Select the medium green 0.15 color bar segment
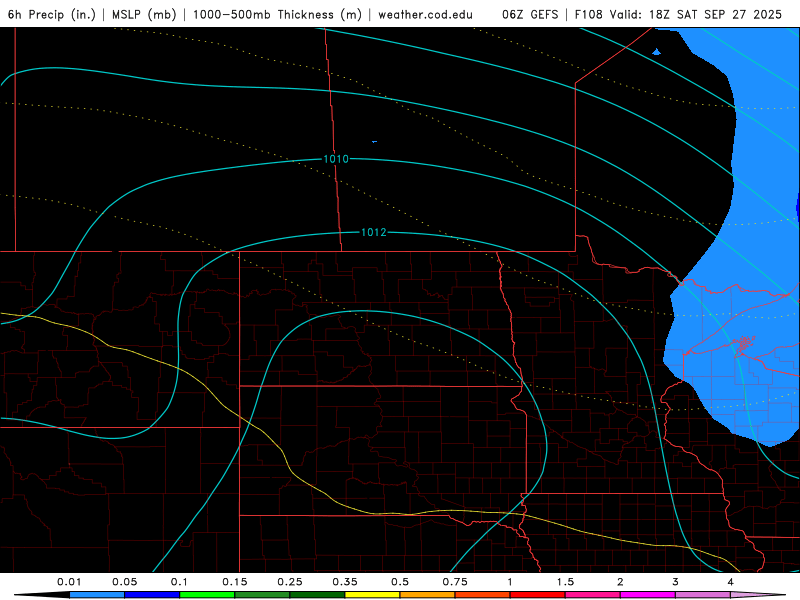 click(x=262, y=595)
